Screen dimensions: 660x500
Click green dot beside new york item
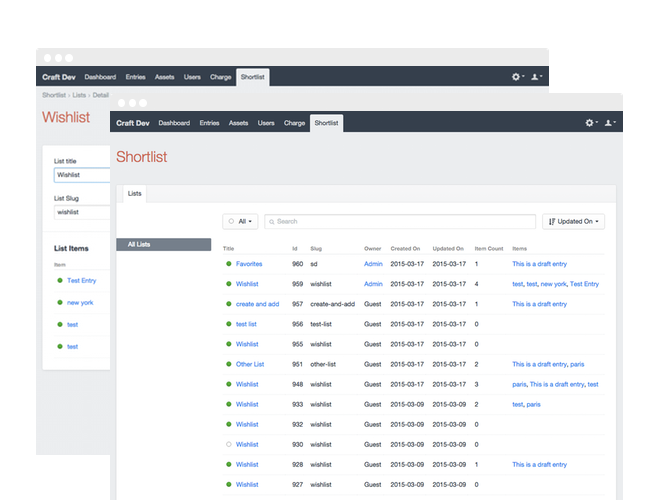pyautogui.click(x=60, y=302)
